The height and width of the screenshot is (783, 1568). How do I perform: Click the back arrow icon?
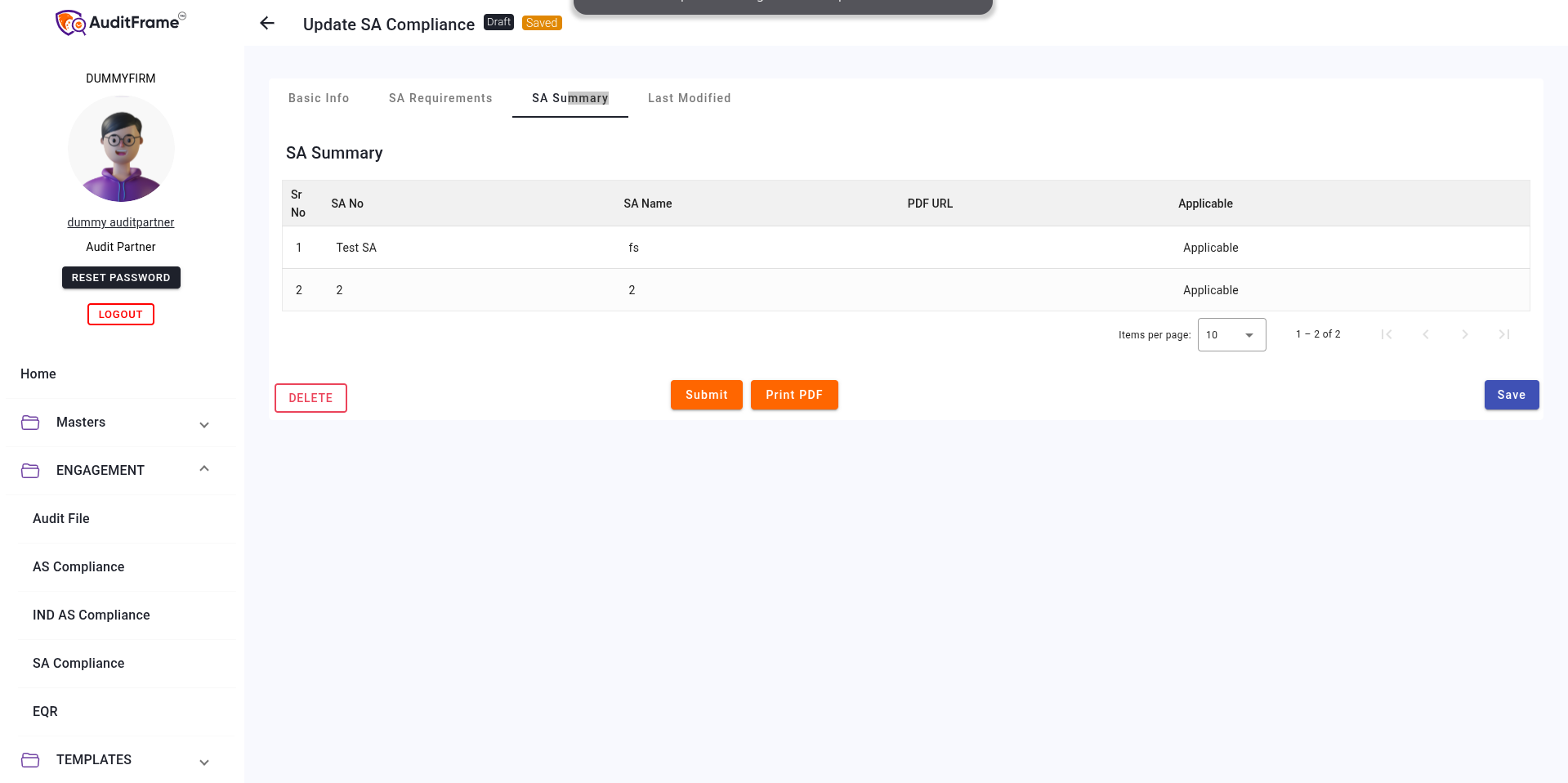267,24
